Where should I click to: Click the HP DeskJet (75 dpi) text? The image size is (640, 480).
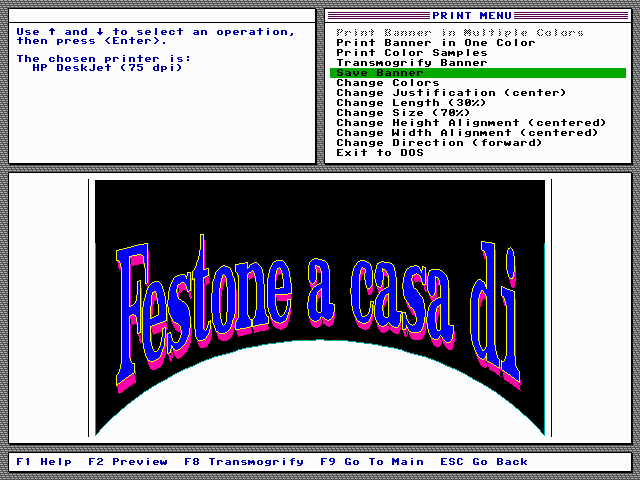(x=107, y=68)
